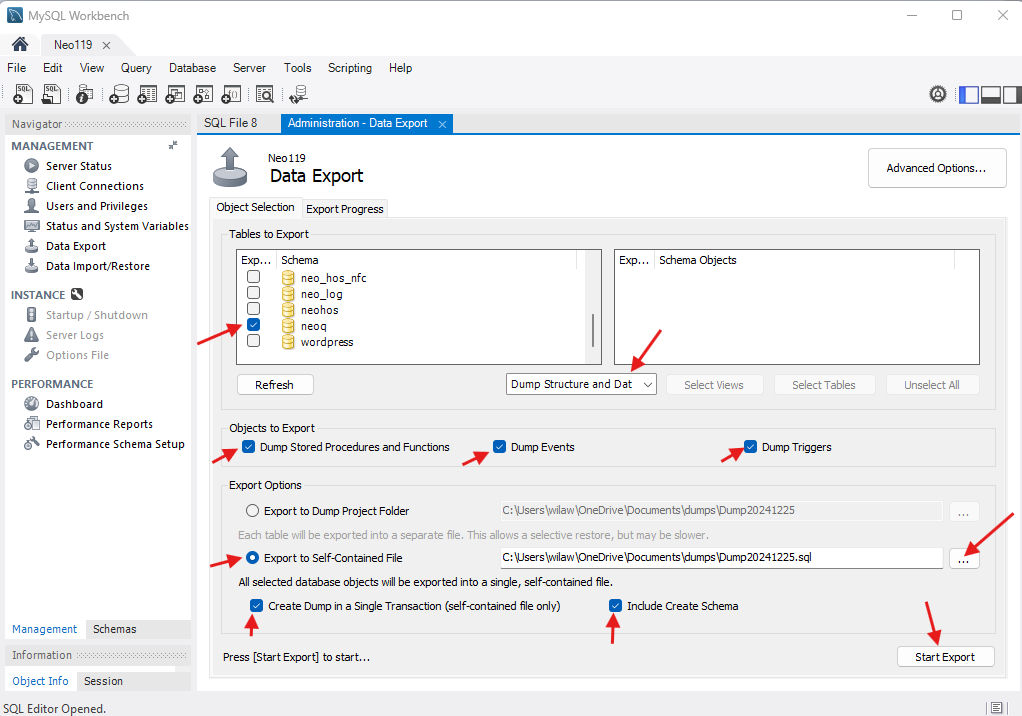Click create new table toolbar icon
Screen dimensions: 1022x716
click(x=147, y=94)
